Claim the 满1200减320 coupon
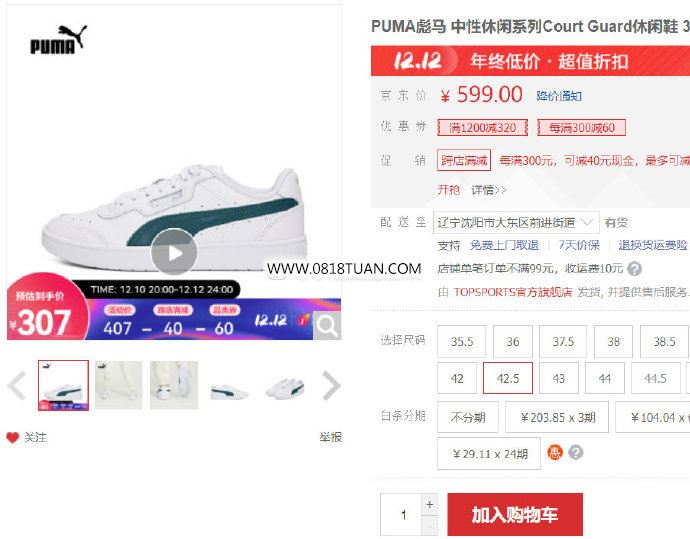This screenshot has height=539, width=690. tap(482, 128)
